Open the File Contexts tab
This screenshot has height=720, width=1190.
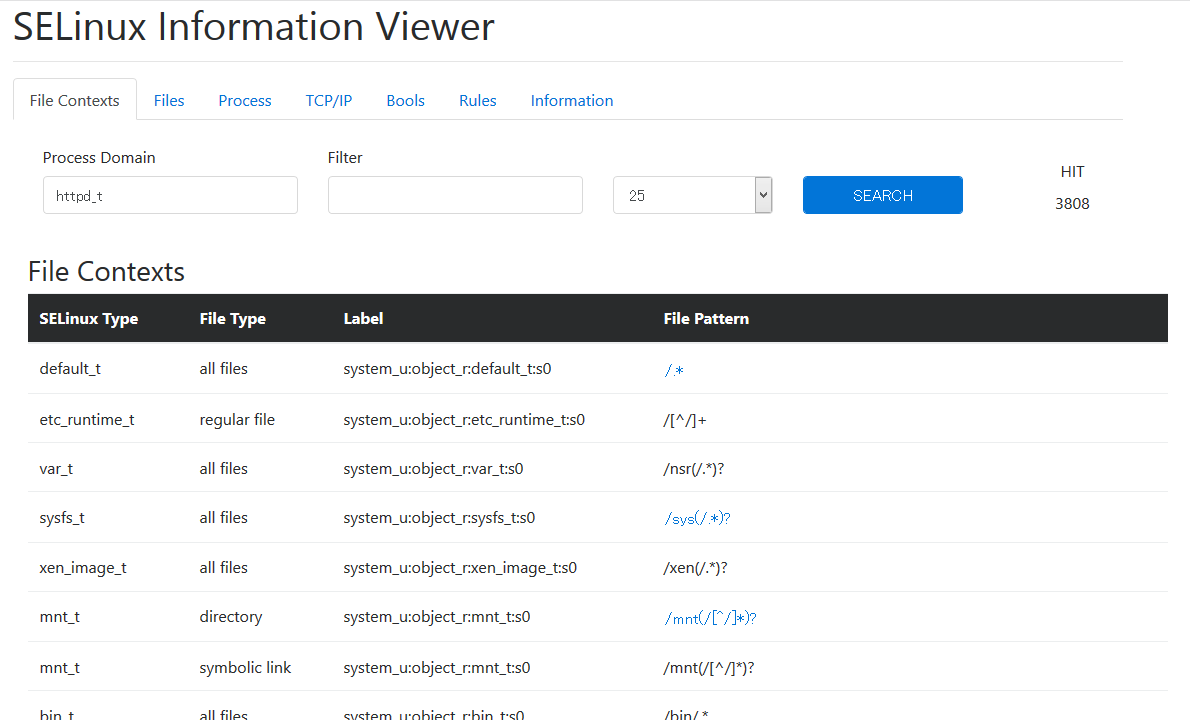[x=74, y=100]
